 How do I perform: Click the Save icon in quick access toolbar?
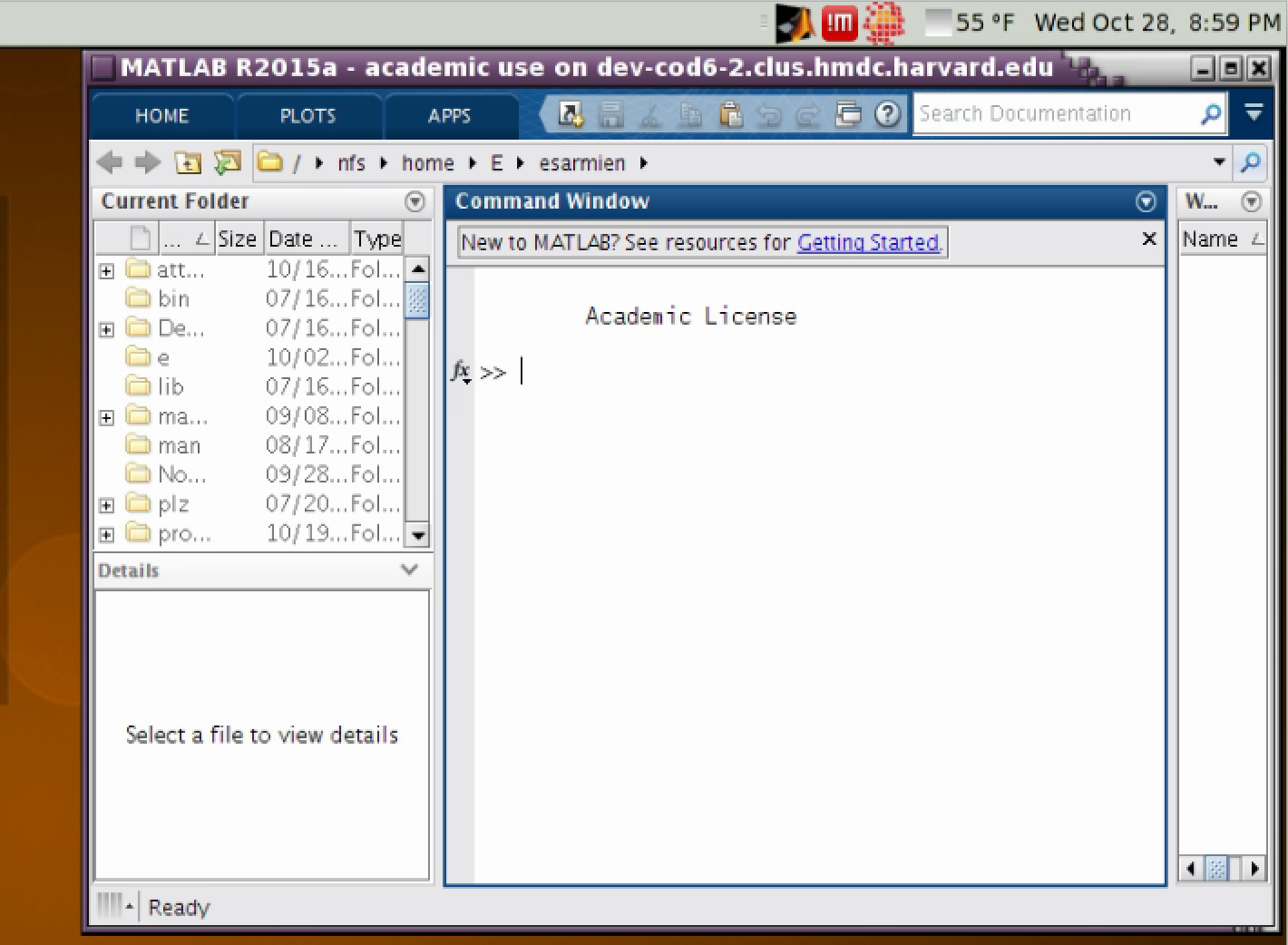pyautogui.click(x=611, y=114)
